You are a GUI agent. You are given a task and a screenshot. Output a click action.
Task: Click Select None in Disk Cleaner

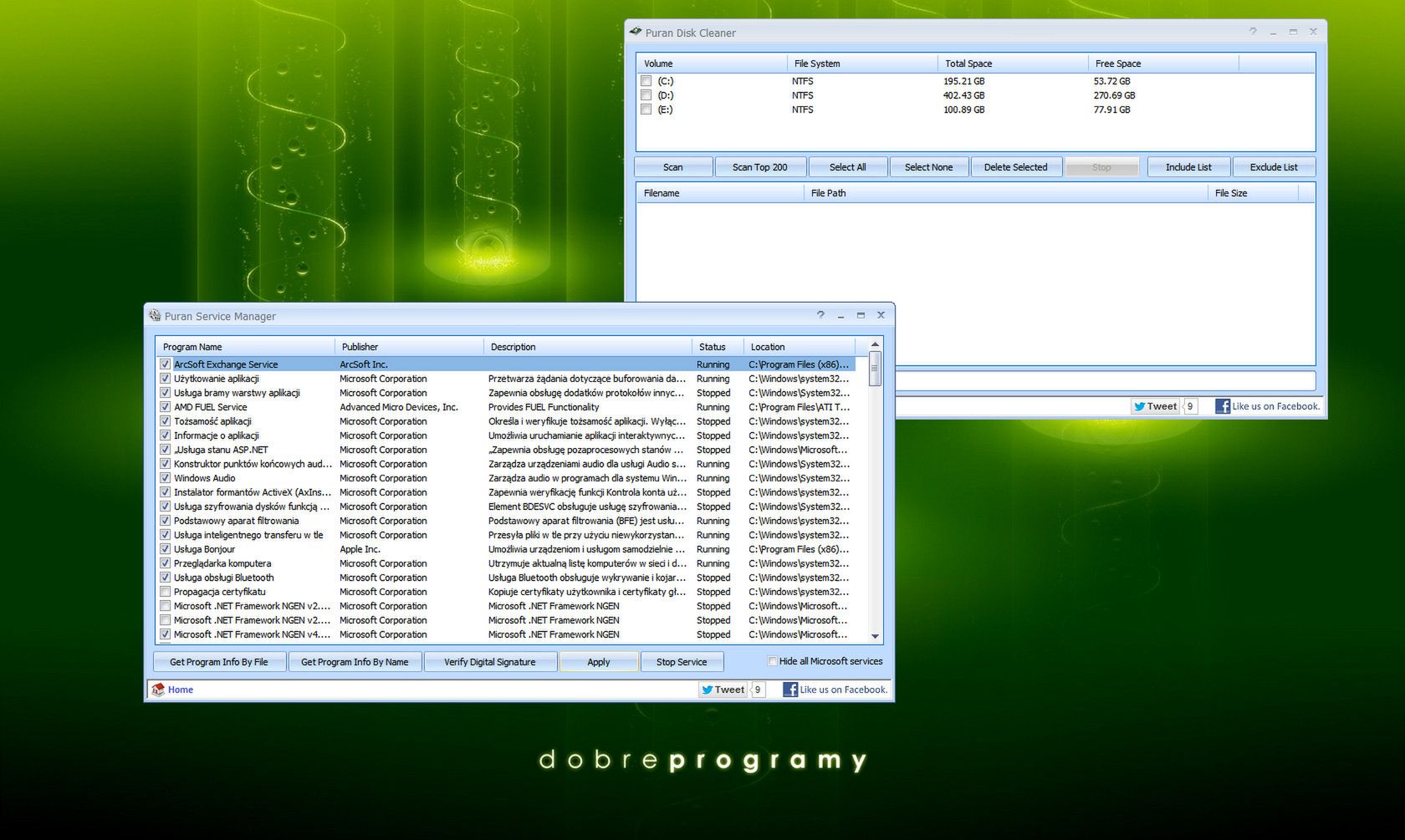(x=928, y=167)
